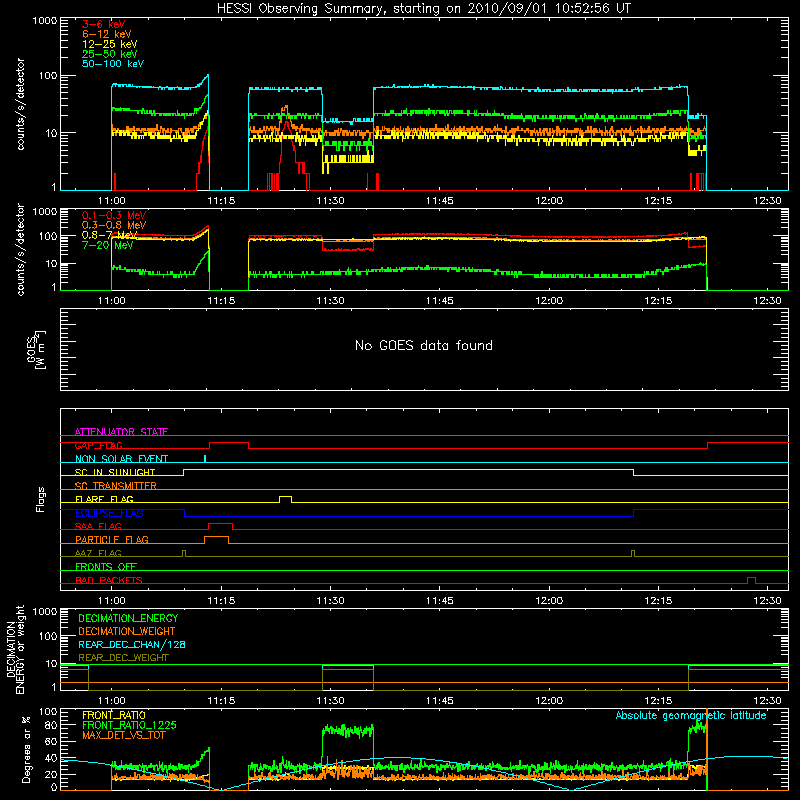Select the yellow FRONT_RATIO legend label

114,715
